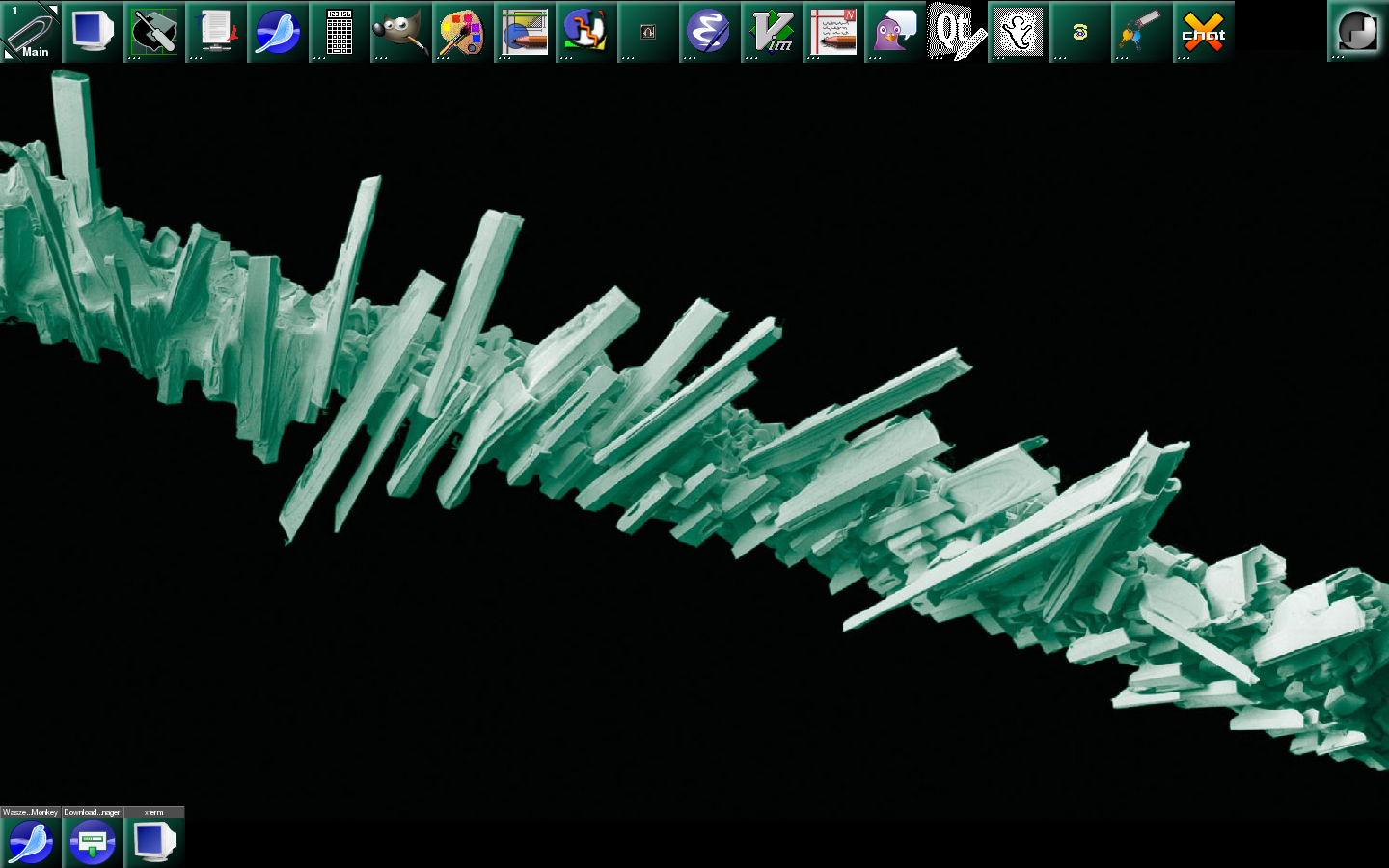Launch SeaMonkey from the top dock
Image resolution: width=1389 pixels, height=868 pixels.
[277, 32]
